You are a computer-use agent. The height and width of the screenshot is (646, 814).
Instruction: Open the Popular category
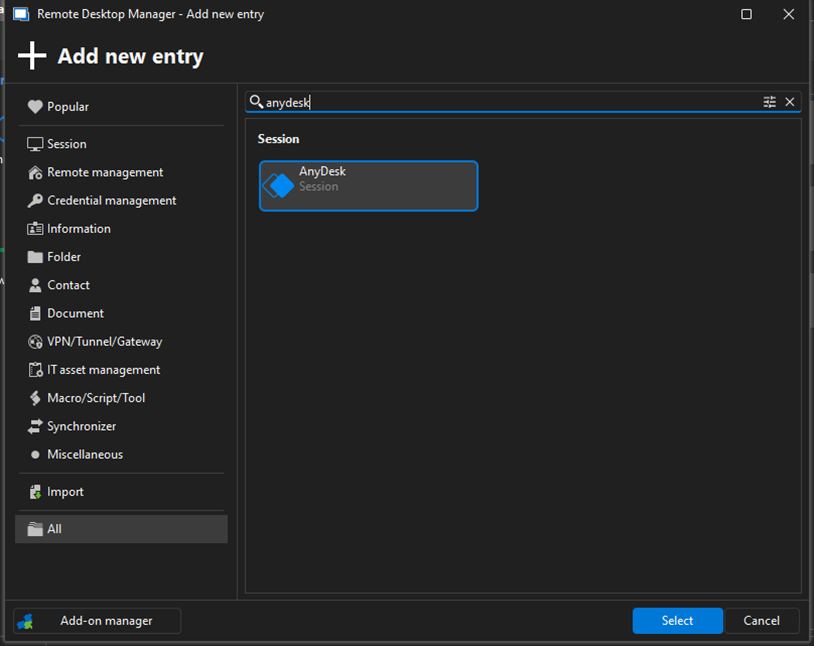pos(67,106)
